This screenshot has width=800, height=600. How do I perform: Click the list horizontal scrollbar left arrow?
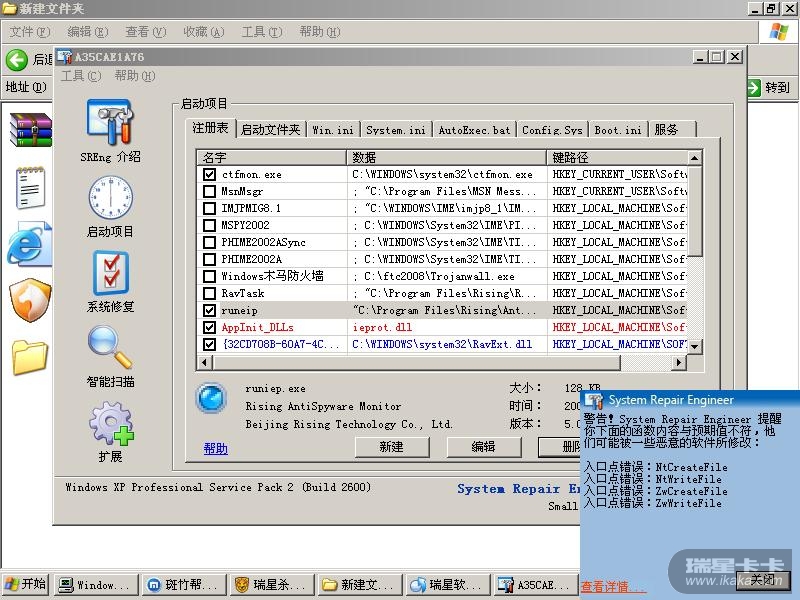pos(205,363)
